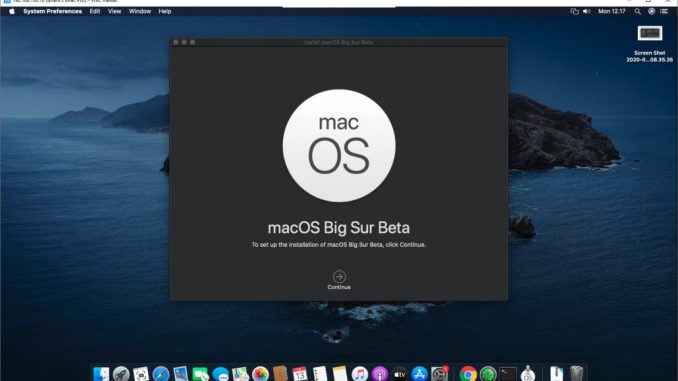The width and height of the screenshot is (678, 381).
Task: Click the installer window title bar text
Action: click(x=339, y=42)
